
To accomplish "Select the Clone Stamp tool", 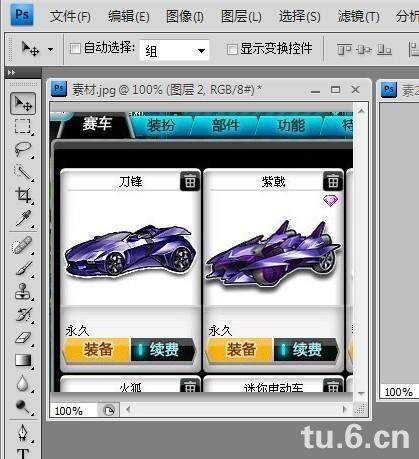I will click(23, 292).
